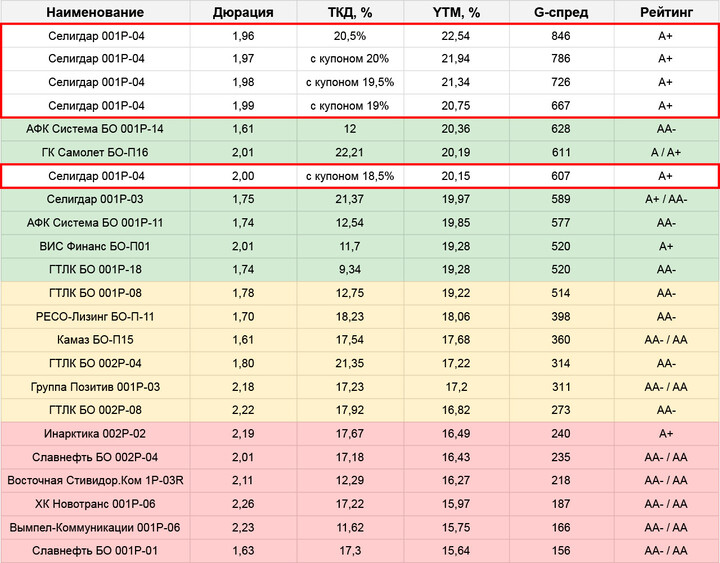Image resolution: width=720 pixels, height=563 pixels.
Task: Select РЕСО-Лизинг БО-П-11 name cell
Action: point(95,316)
